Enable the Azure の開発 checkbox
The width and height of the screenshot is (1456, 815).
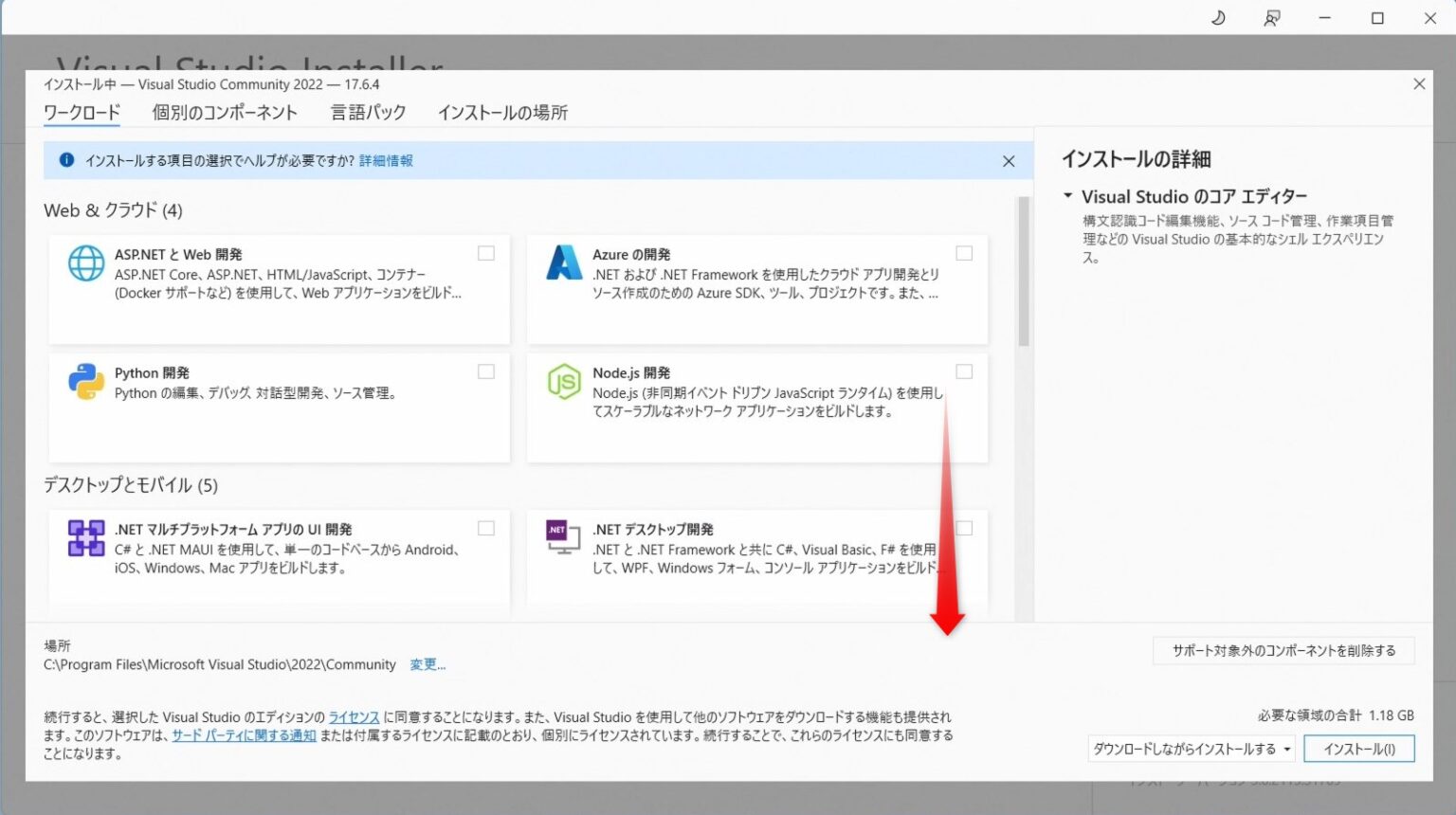click(x=964, y=253)
